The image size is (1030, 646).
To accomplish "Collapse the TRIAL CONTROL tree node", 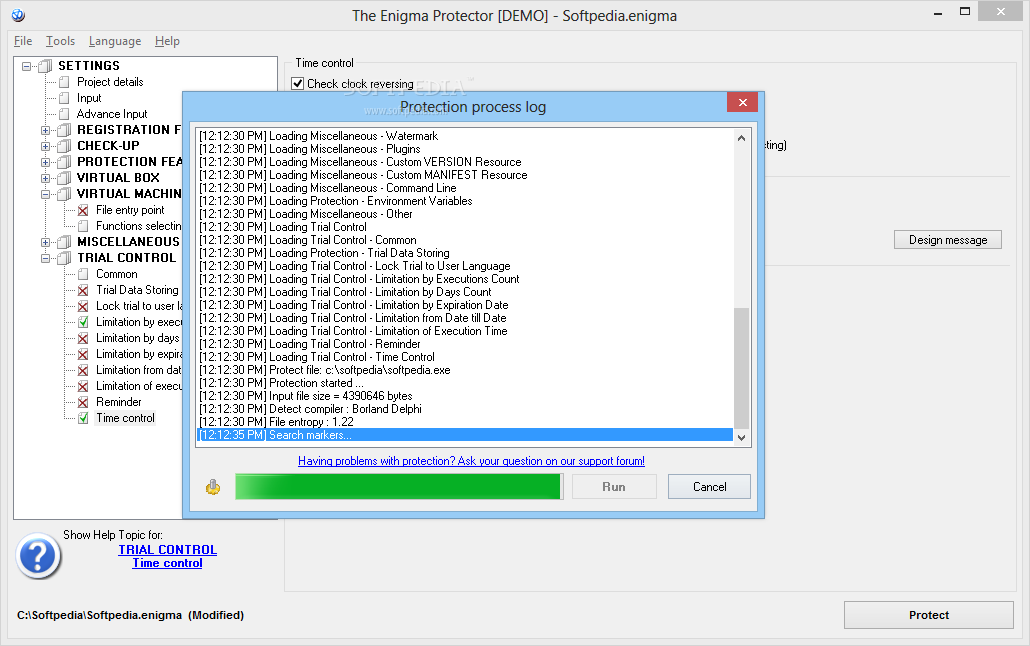I will (45, 258).
